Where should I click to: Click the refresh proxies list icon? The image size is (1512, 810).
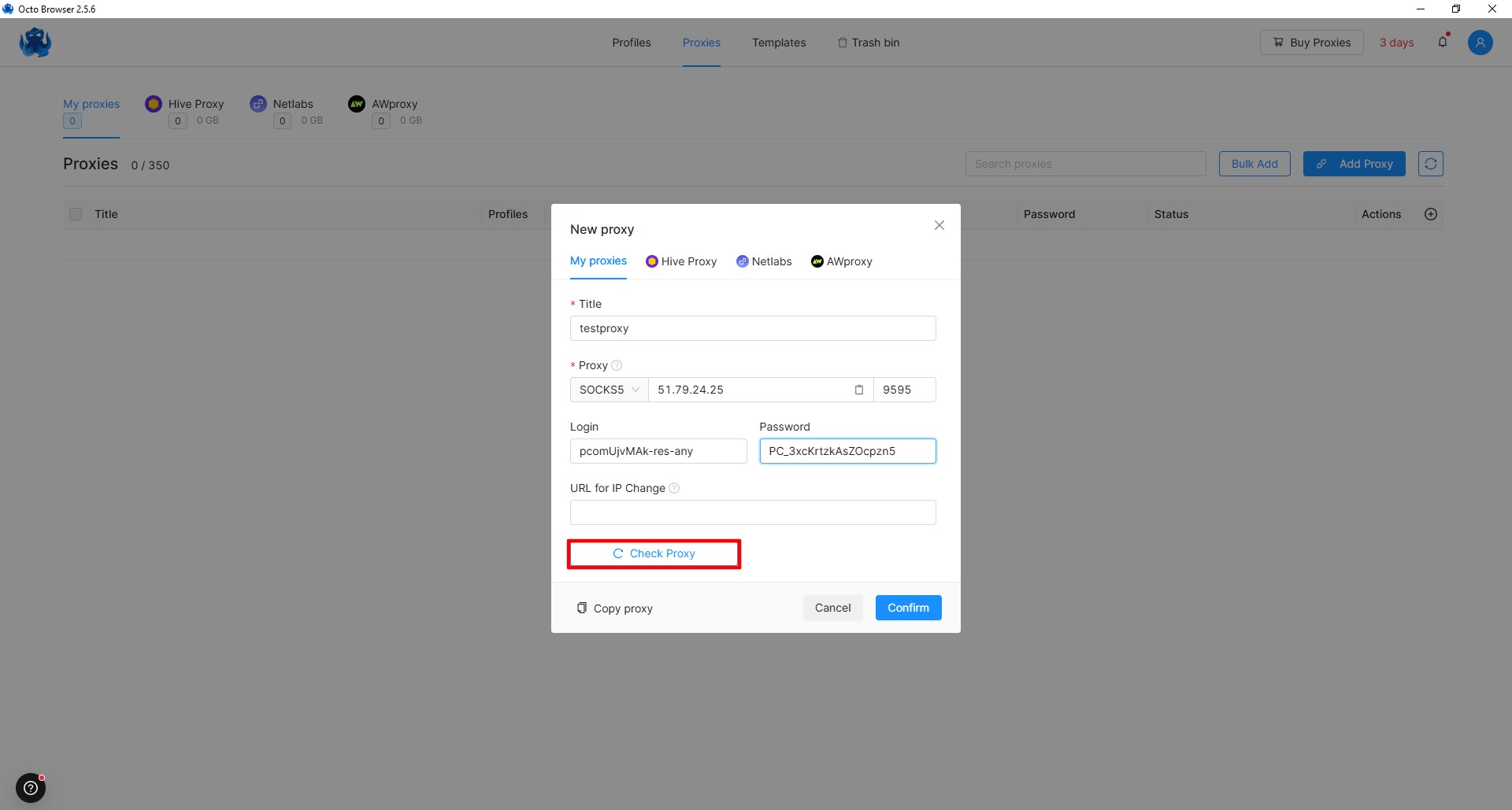(1430, 164)
